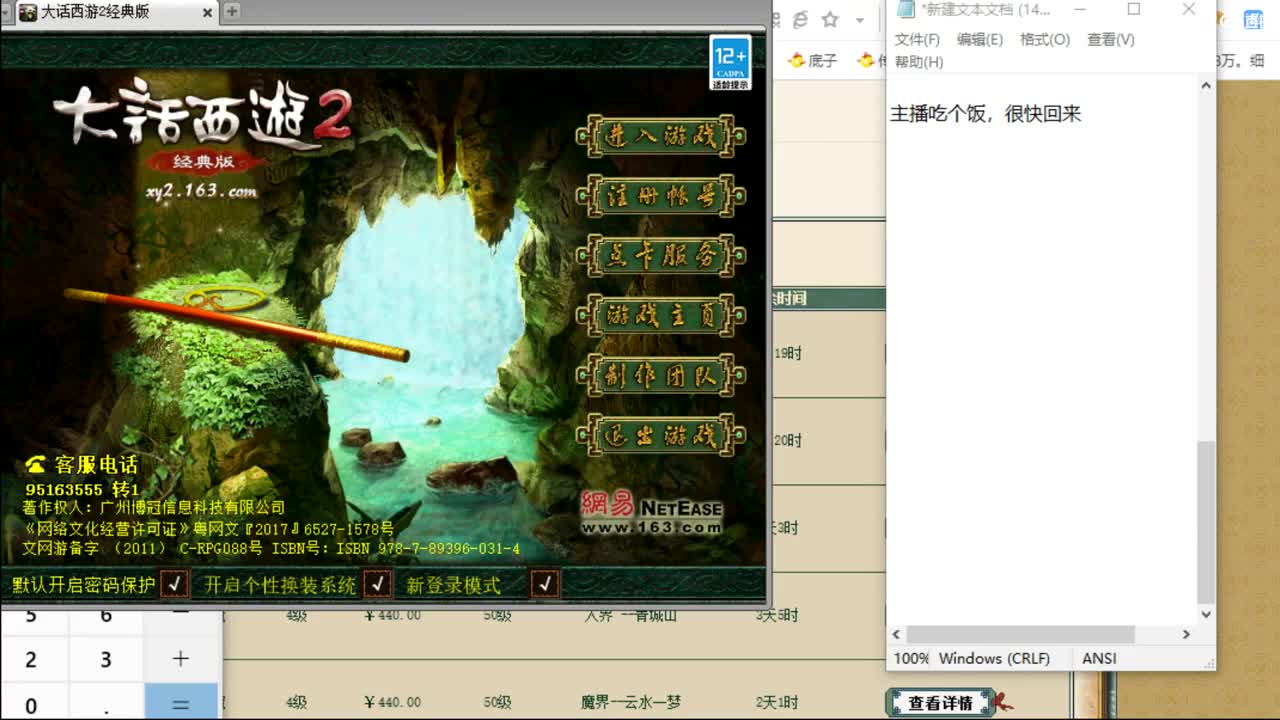Click the 大话西游2 经典版 game logo
The width and height of the screenshot is (1280, 720).
coord(203,125)
